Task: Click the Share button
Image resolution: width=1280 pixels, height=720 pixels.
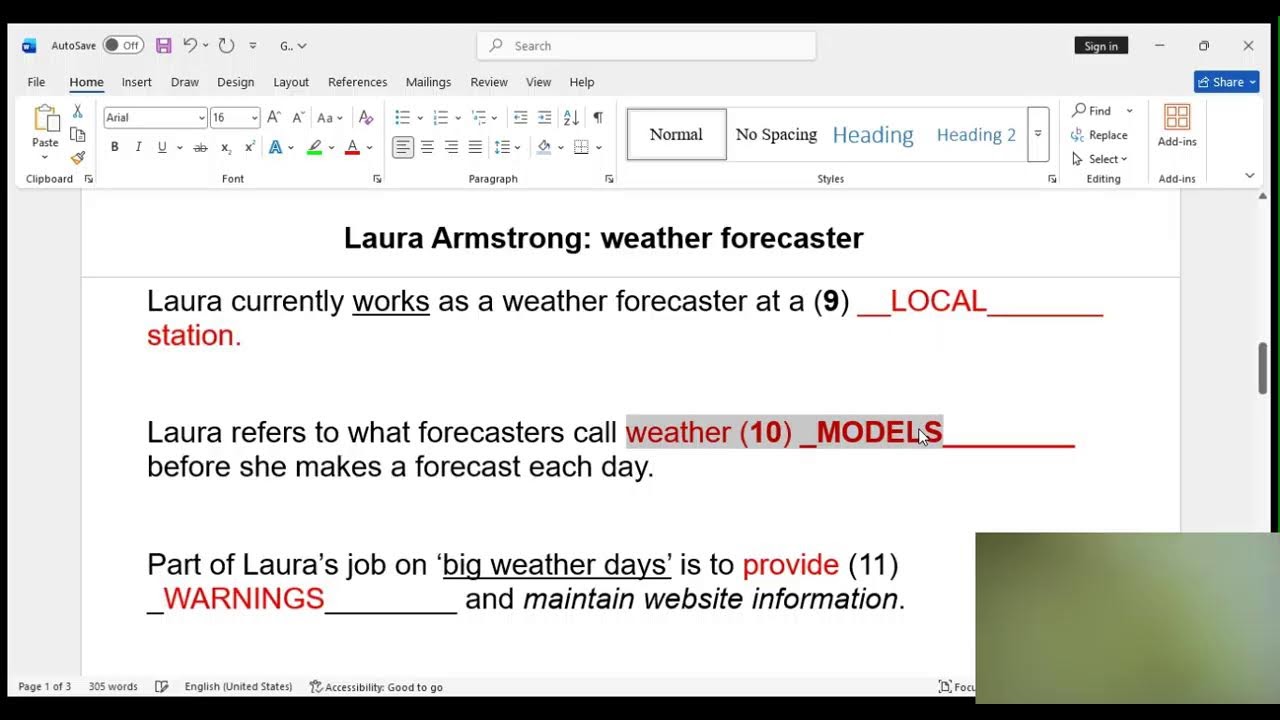Action: [1226, 82]
